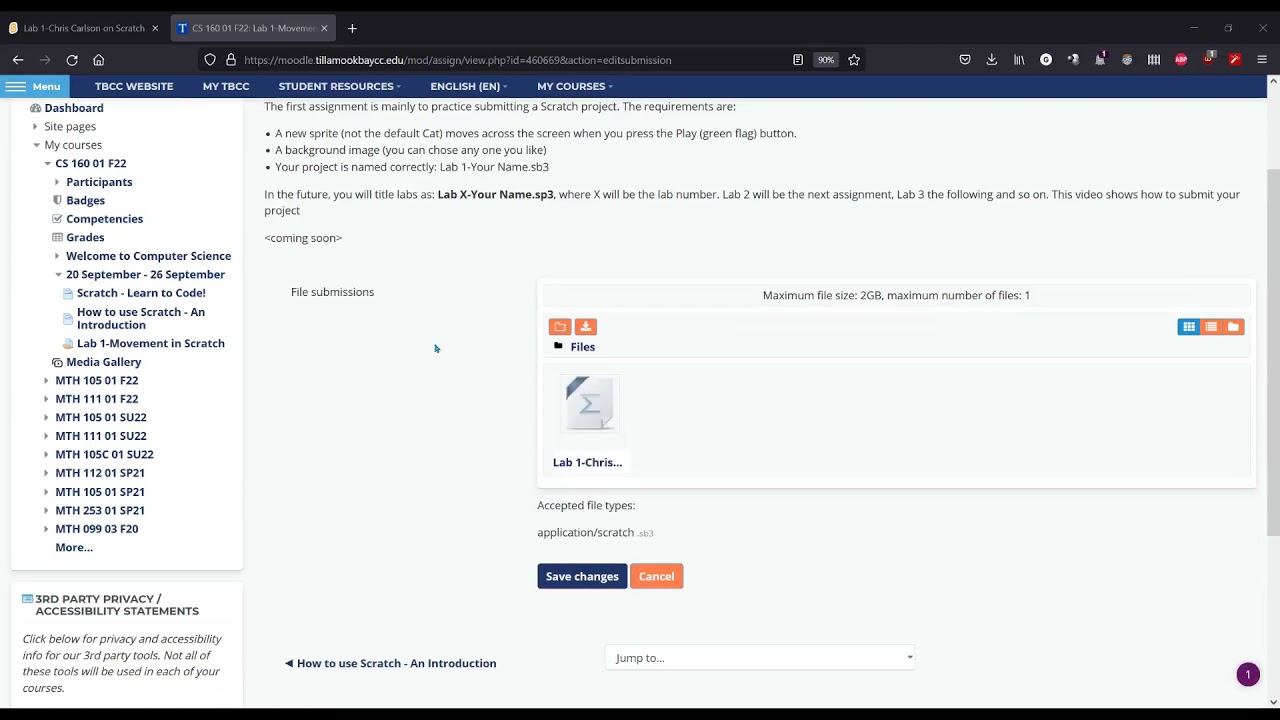Click the purple notification badge at the bottom right
The height and width of the screenshot is (720, 1280).
tap(1248, 675)
